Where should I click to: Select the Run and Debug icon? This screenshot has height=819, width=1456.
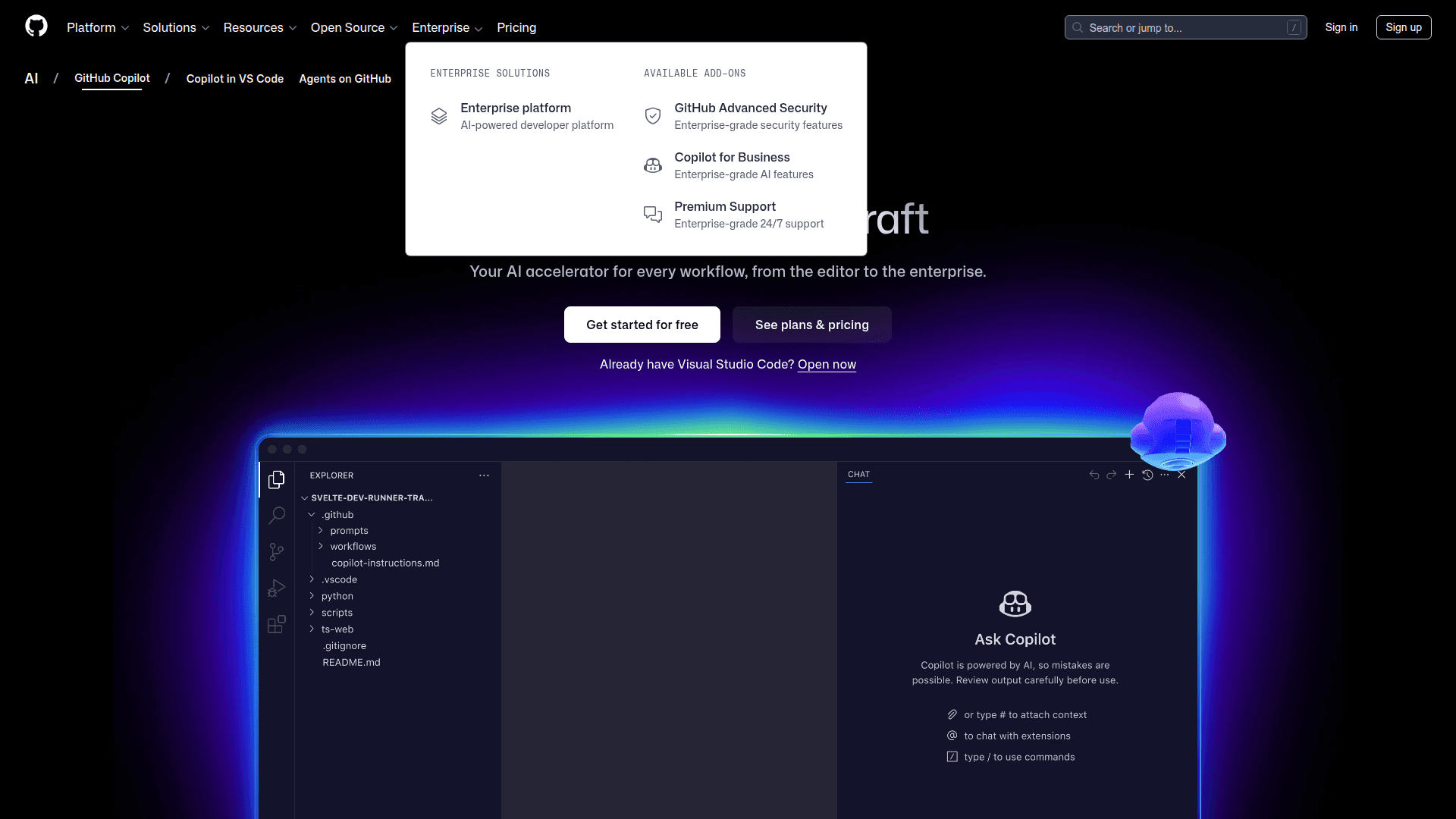[x=276, y=588]
